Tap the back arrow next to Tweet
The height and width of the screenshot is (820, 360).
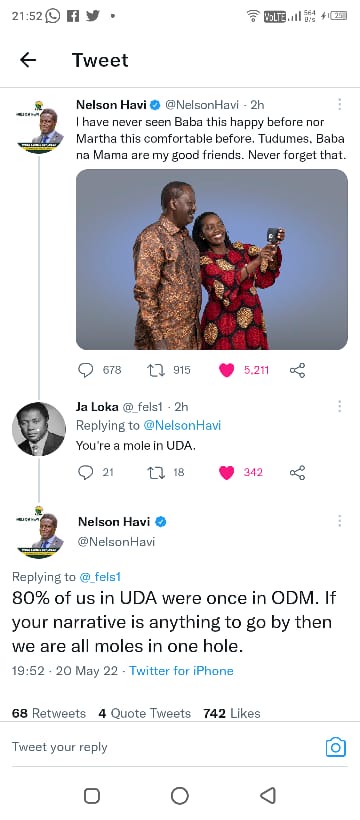[x=28, y=60]
